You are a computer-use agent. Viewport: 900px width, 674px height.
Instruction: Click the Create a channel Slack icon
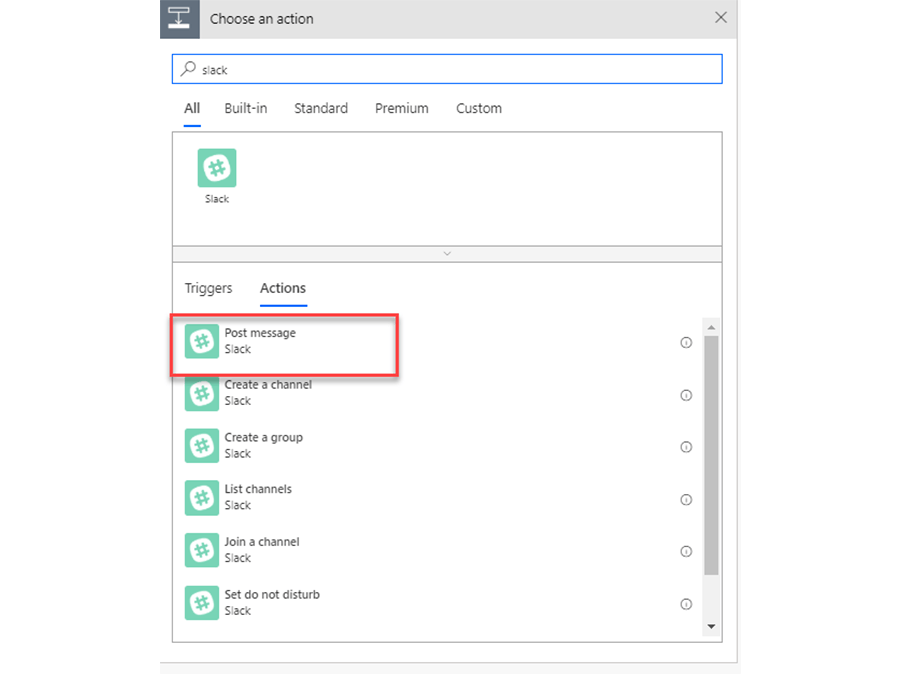point(201,394)
